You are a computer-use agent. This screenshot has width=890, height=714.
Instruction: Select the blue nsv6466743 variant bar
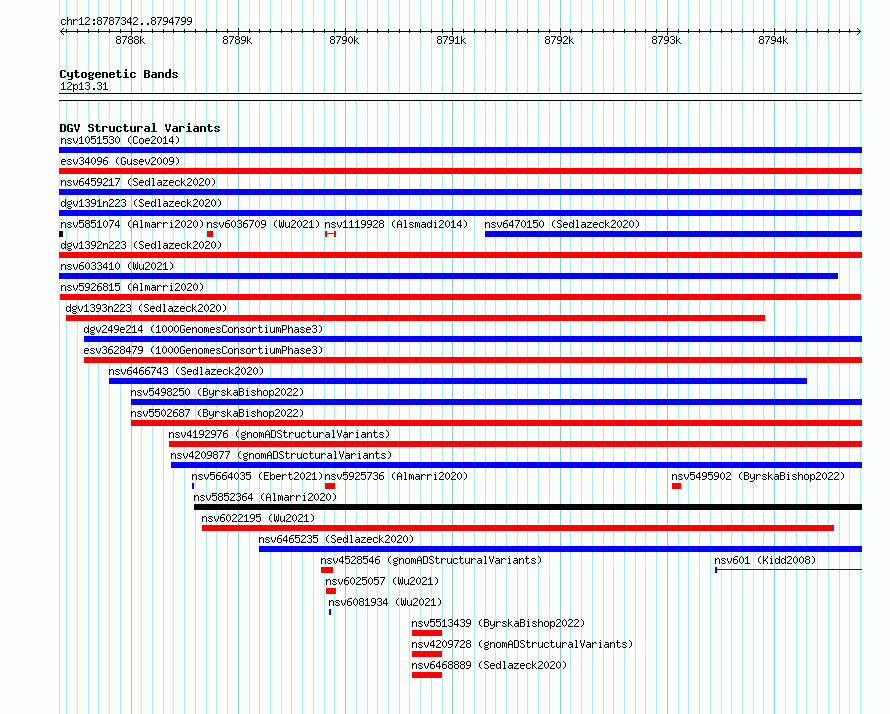(x=458, y=381)
